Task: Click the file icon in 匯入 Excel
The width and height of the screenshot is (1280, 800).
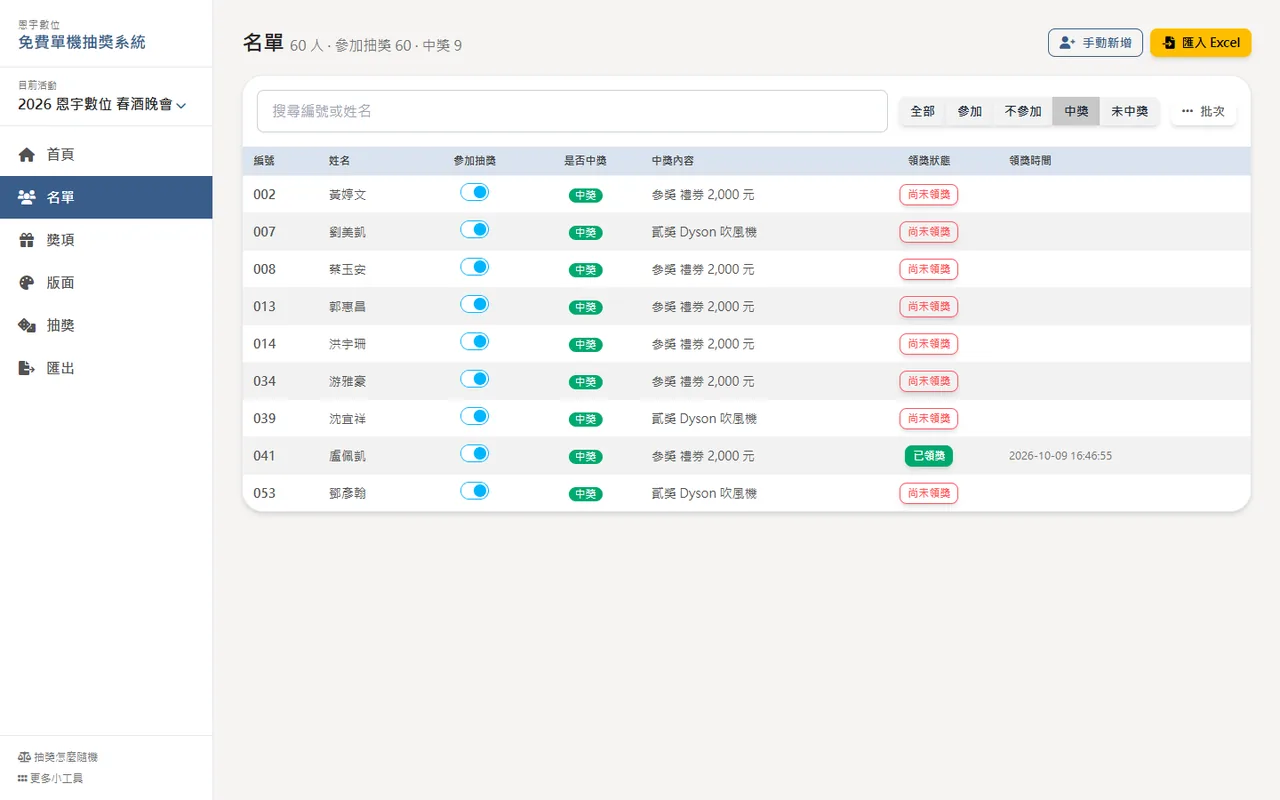Action: [x=1168, y=43]
